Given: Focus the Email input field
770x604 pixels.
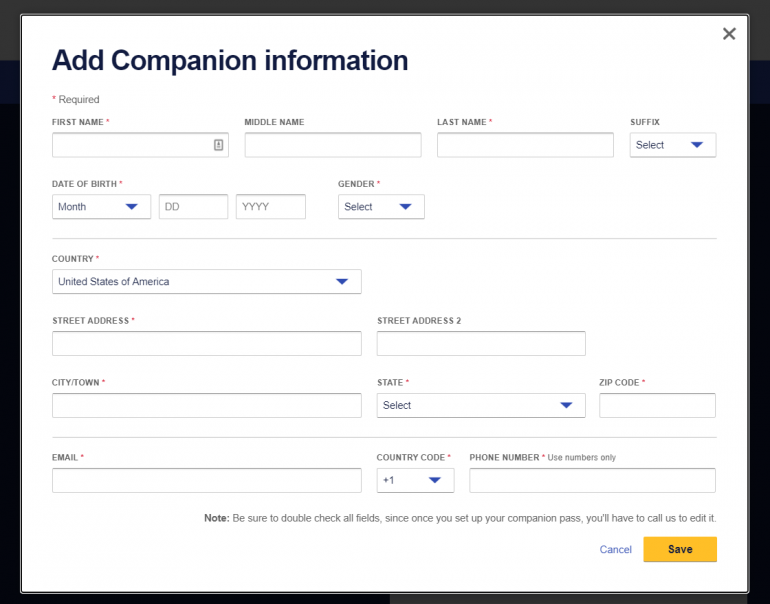Looking at the screenshot, I should tap(206, 481).
